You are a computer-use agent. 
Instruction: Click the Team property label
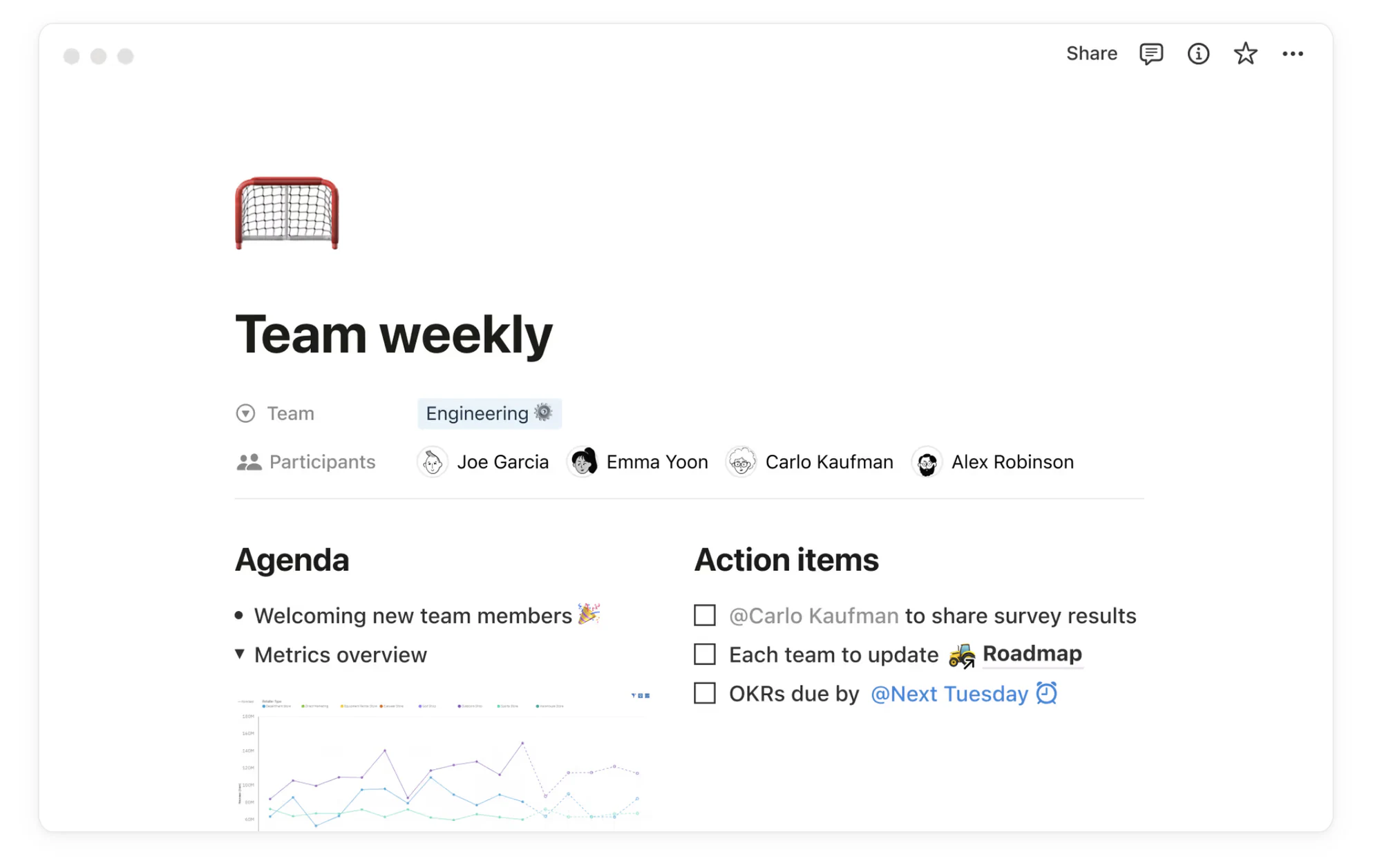290,413
